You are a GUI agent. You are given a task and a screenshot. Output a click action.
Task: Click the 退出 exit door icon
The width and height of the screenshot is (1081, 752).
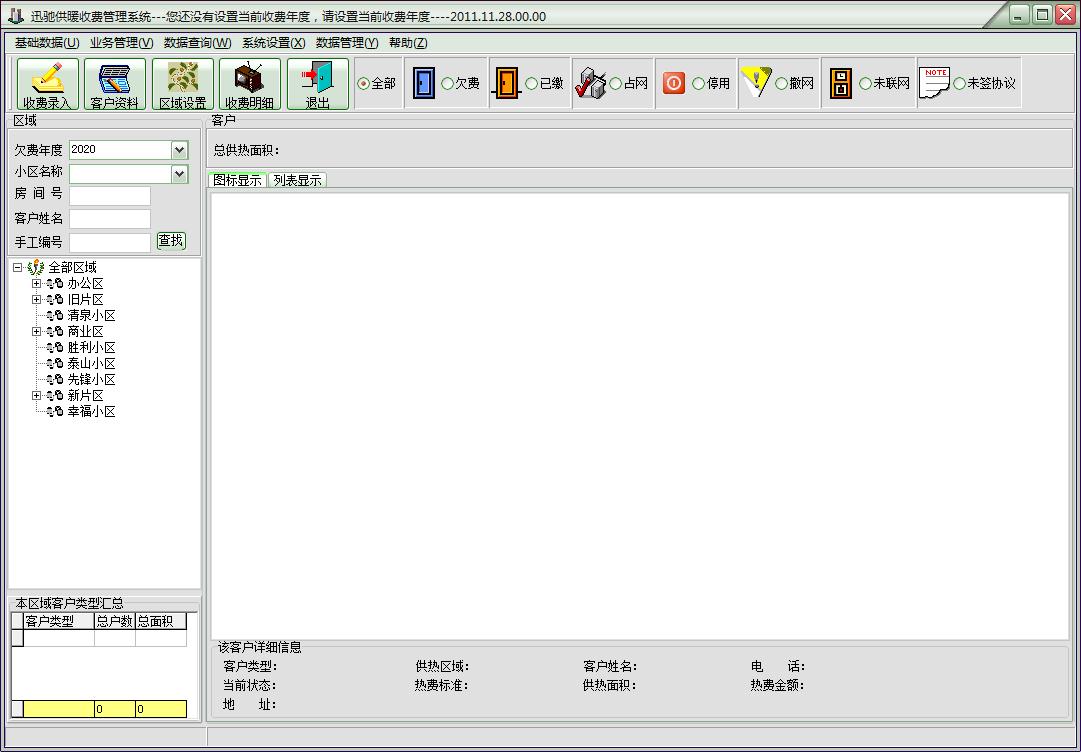point(317,83)
